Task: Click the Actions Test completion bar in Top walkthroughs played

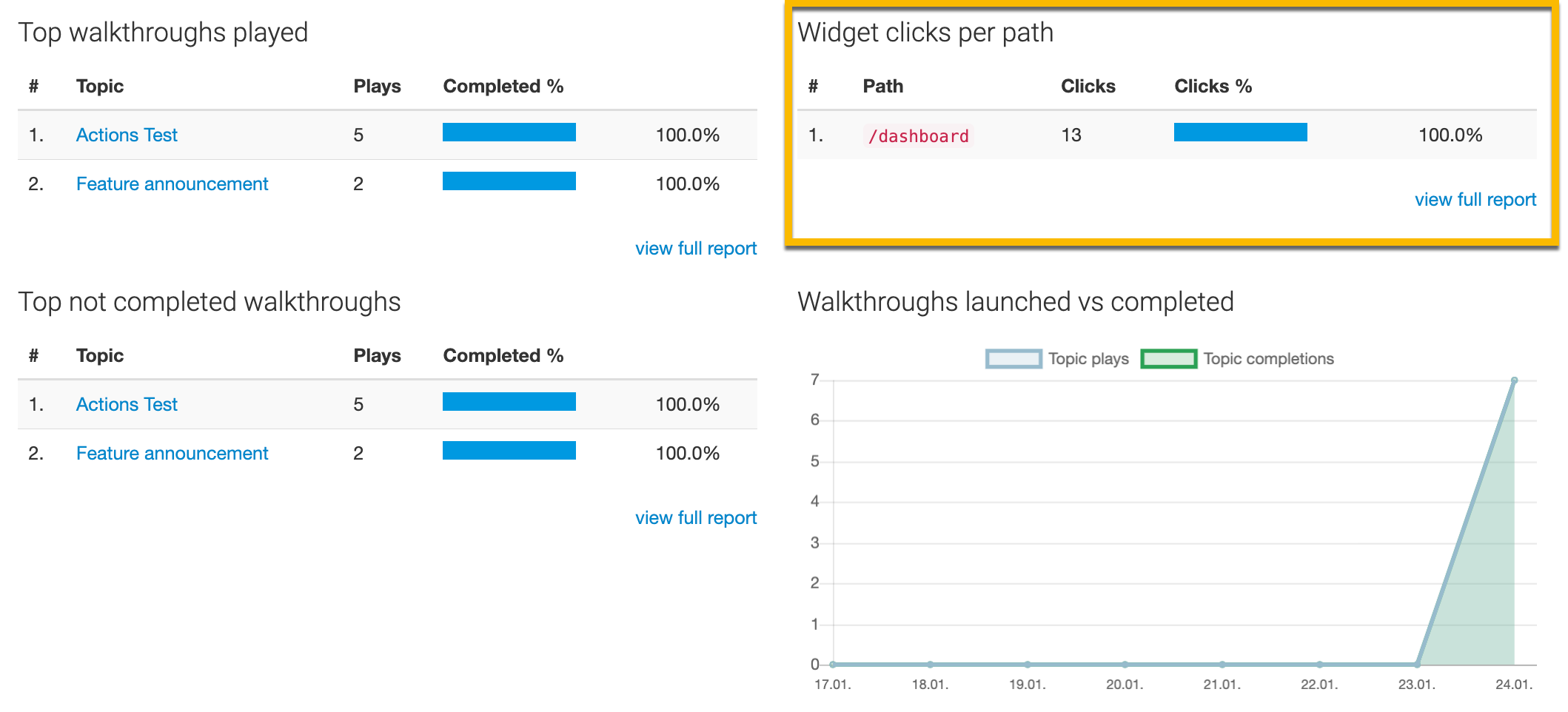Action: click(509, 132)
